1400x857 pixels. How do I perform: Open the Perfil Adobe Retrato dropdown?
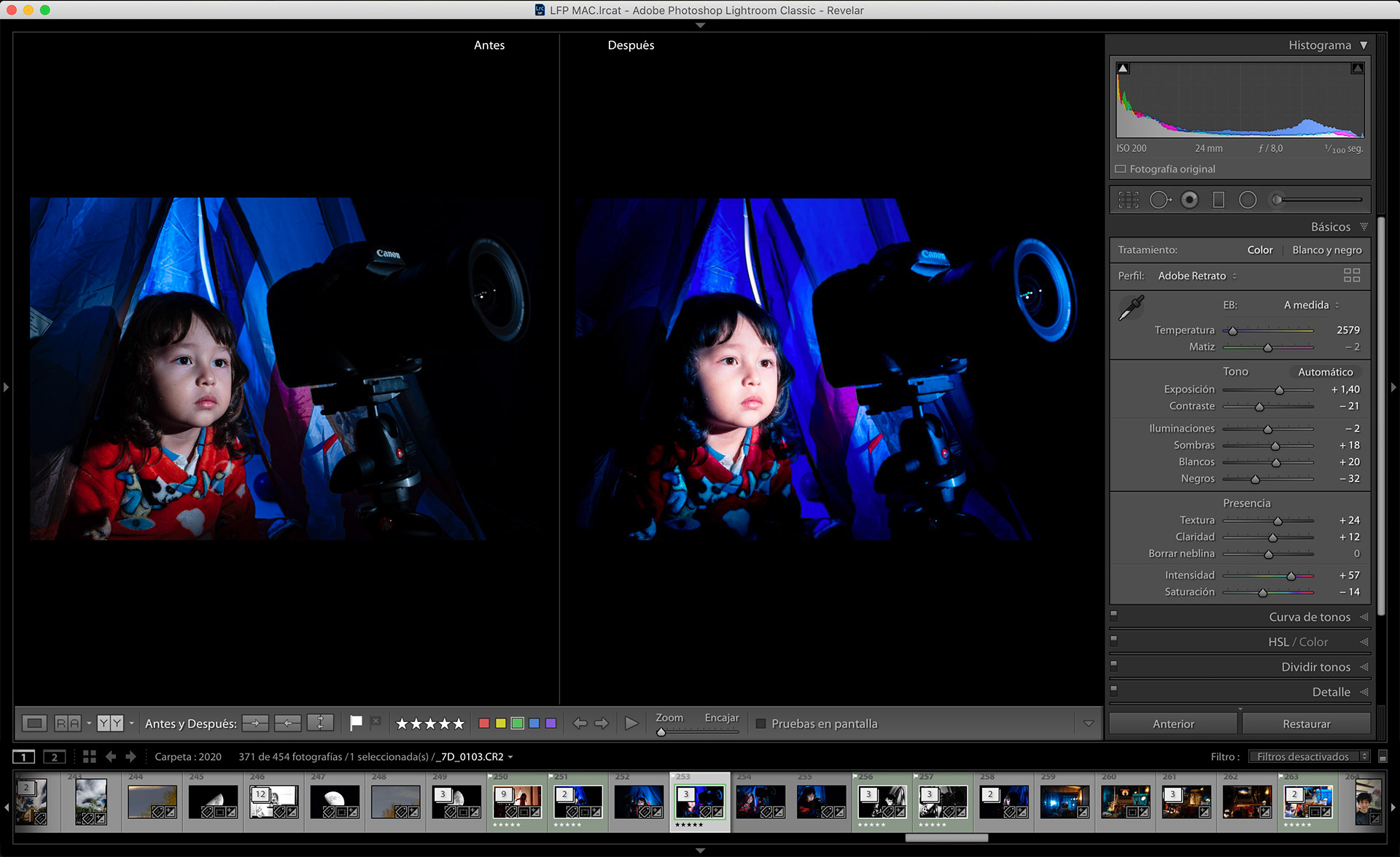1197,276
